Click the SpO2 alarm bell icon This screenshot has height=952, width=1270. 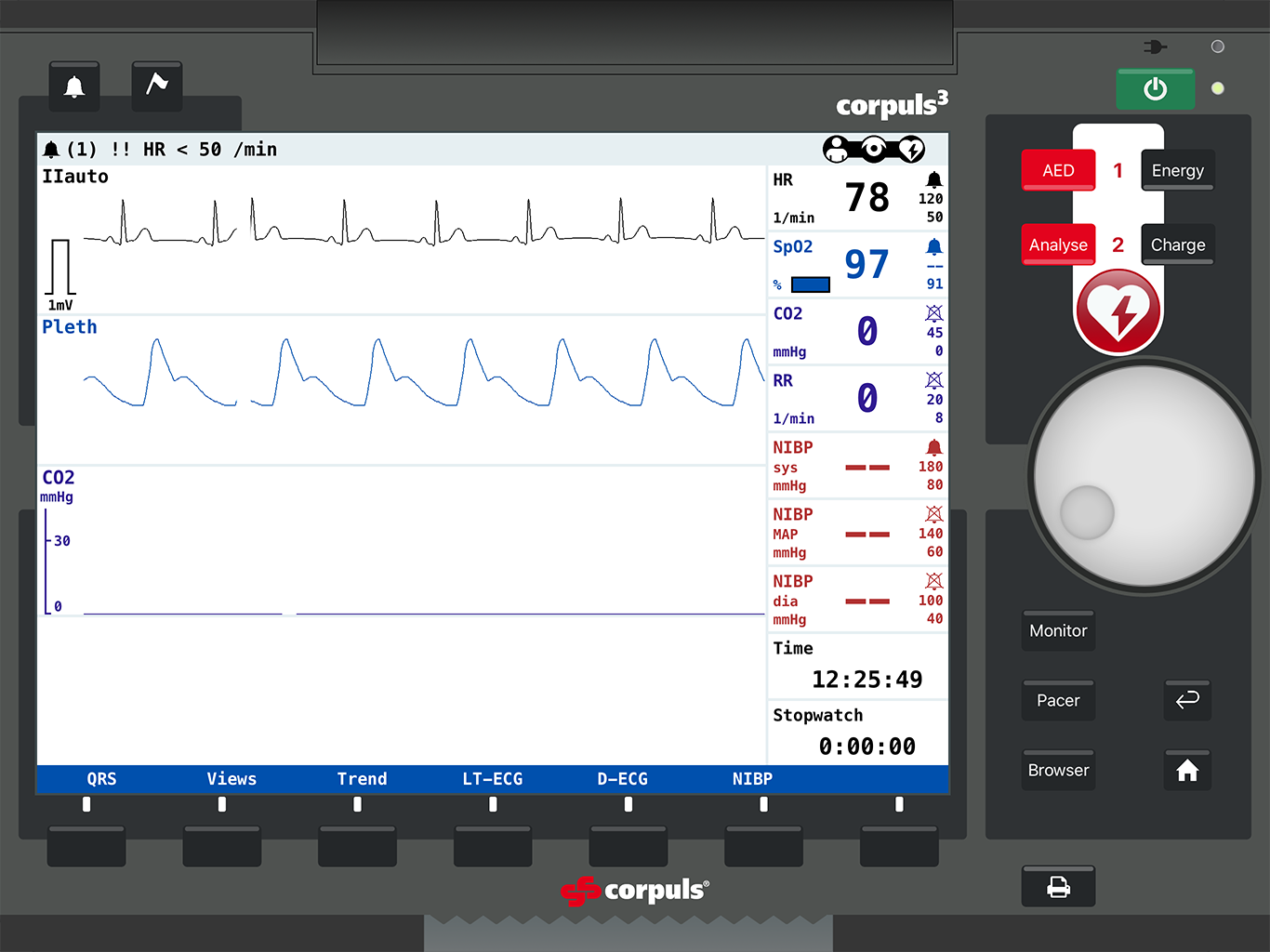[934, 246]
